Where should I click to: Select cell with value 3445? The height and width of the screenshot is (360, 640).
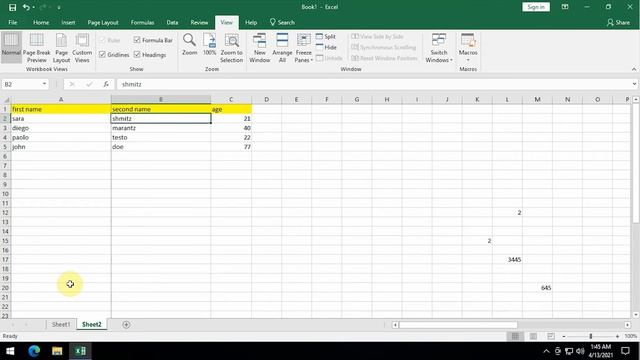[x=507, y=260]
